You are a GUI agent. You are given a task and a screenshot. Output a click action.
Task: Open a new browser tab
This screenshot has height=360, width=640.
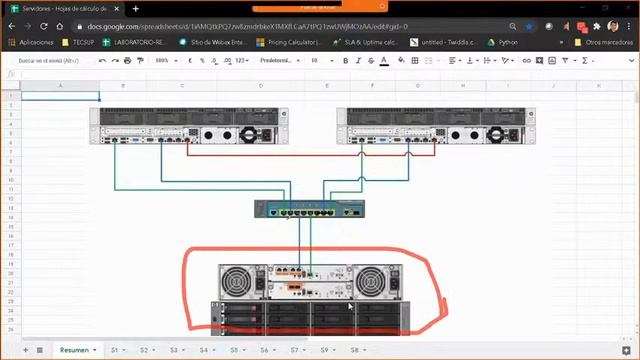[x=136, y=9]
